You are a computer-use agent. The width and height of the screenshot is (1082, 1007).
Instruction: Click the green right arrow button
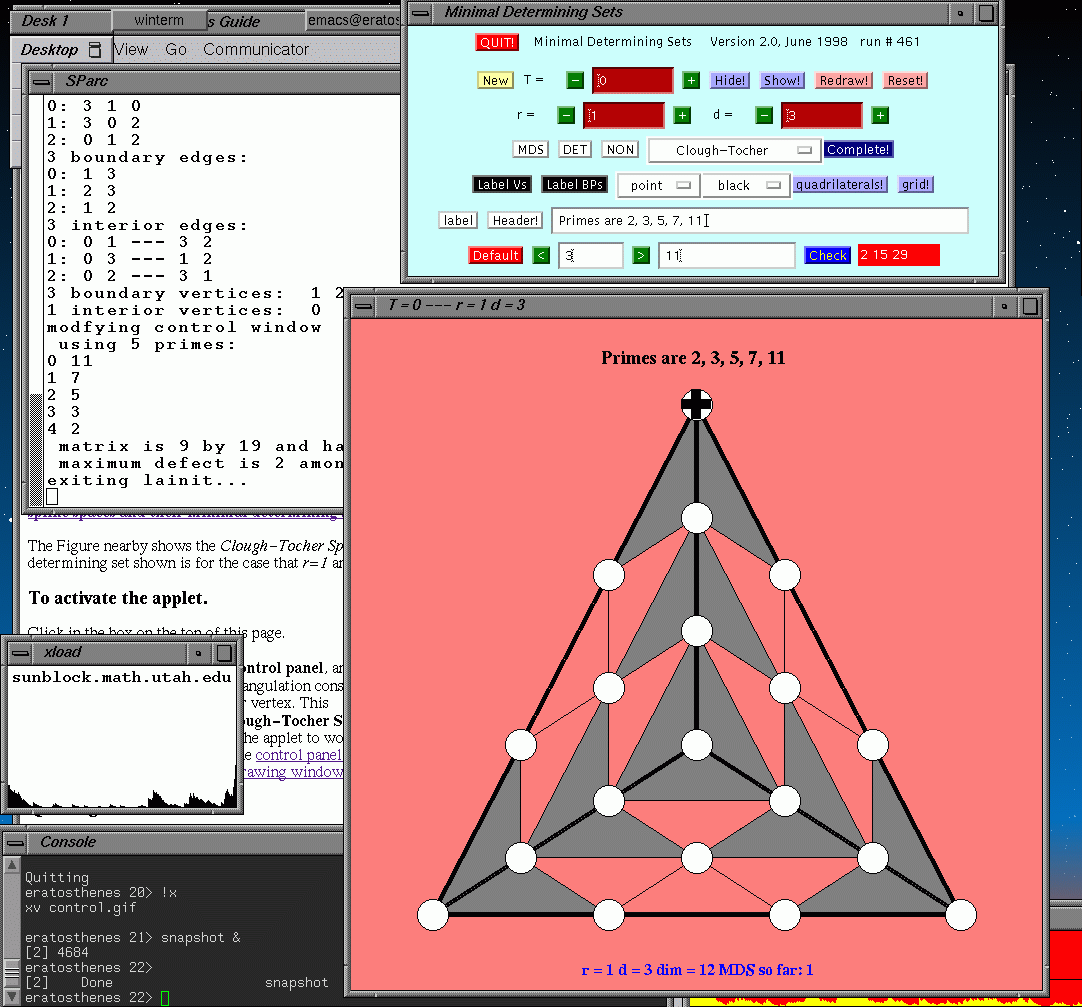tap(641, 256)
